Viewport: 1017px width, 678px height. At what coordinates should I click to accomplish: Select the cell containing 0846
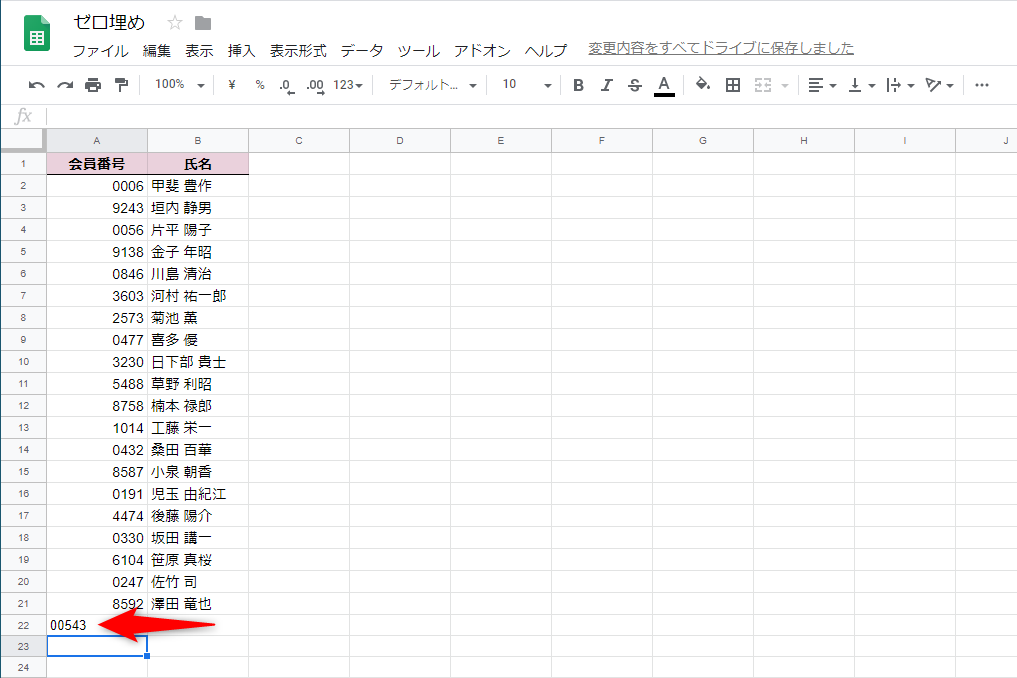pos(97,274)
